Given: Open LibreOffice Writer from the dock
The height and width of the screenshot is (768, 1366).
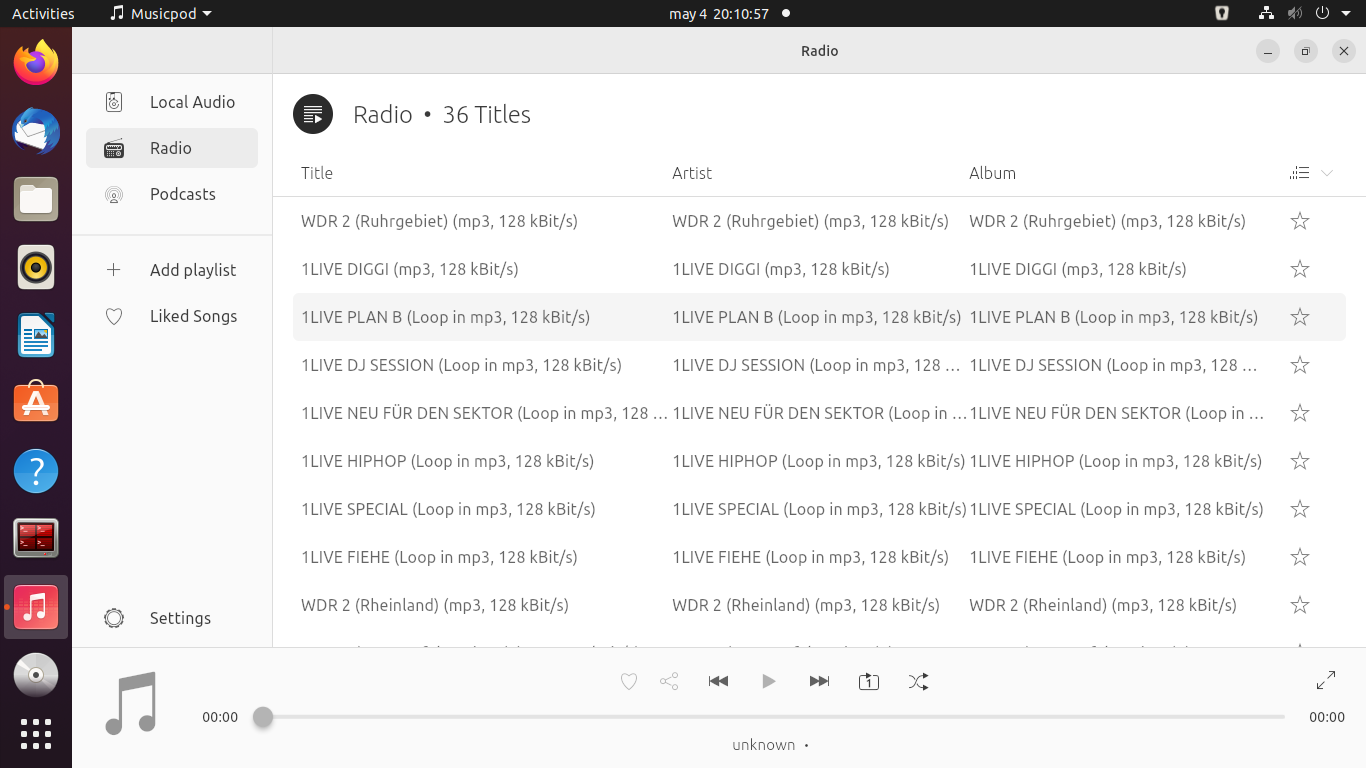Looking at the screenshot, I should click(36, 335).
